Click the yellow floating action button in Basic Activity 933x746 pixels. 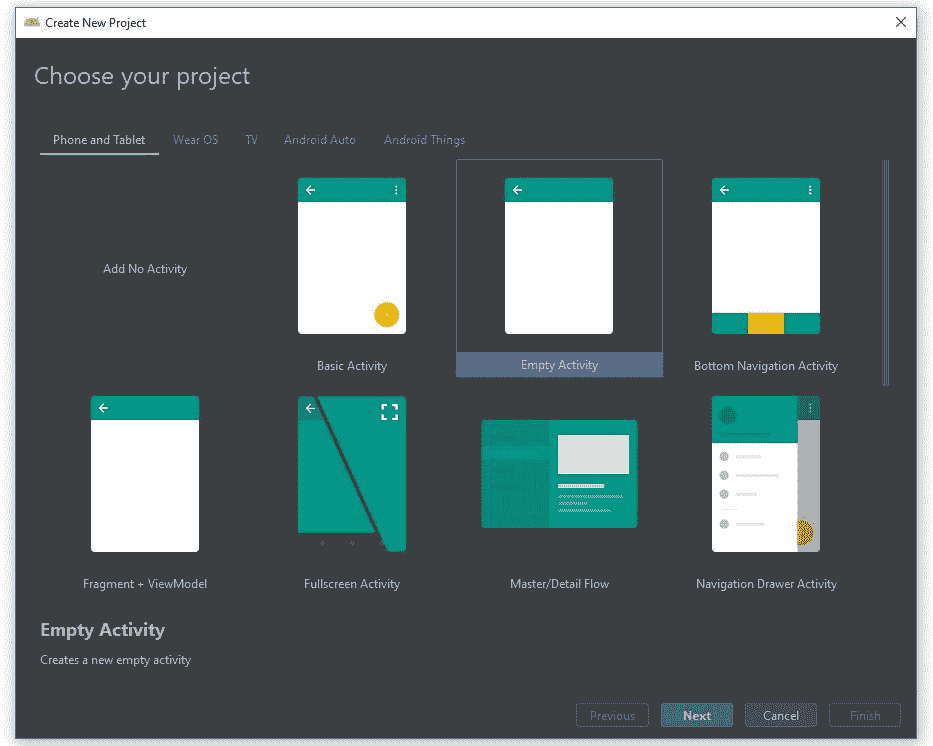(386, 315)
